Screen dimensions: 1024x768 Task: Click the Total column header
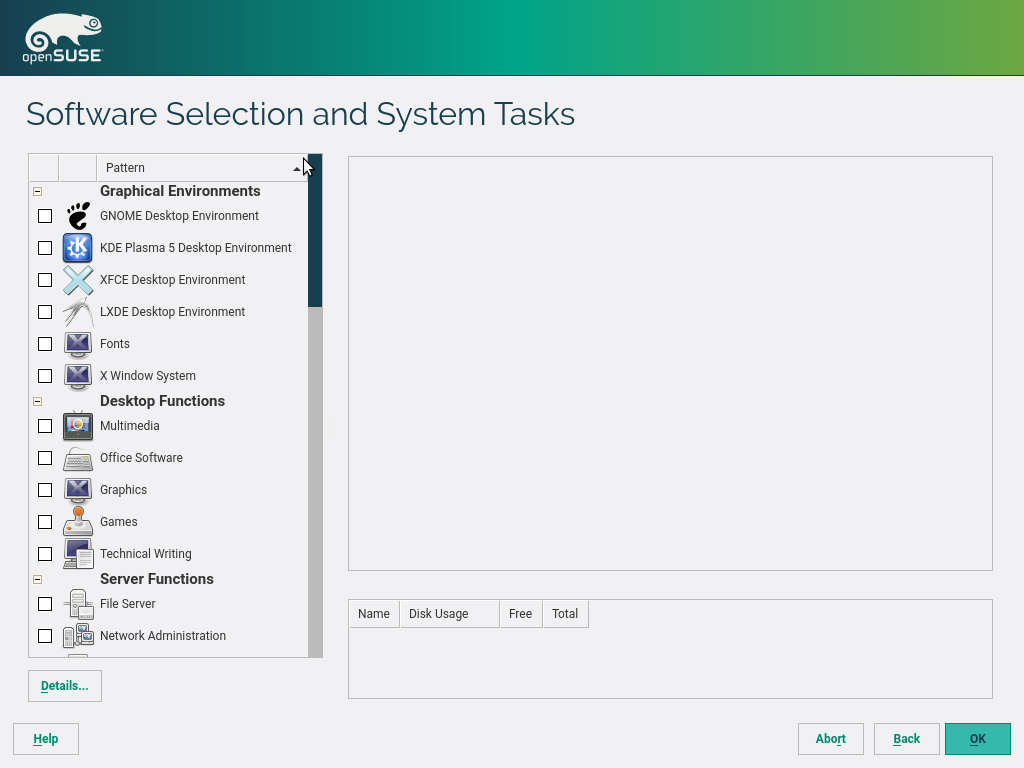565,614
